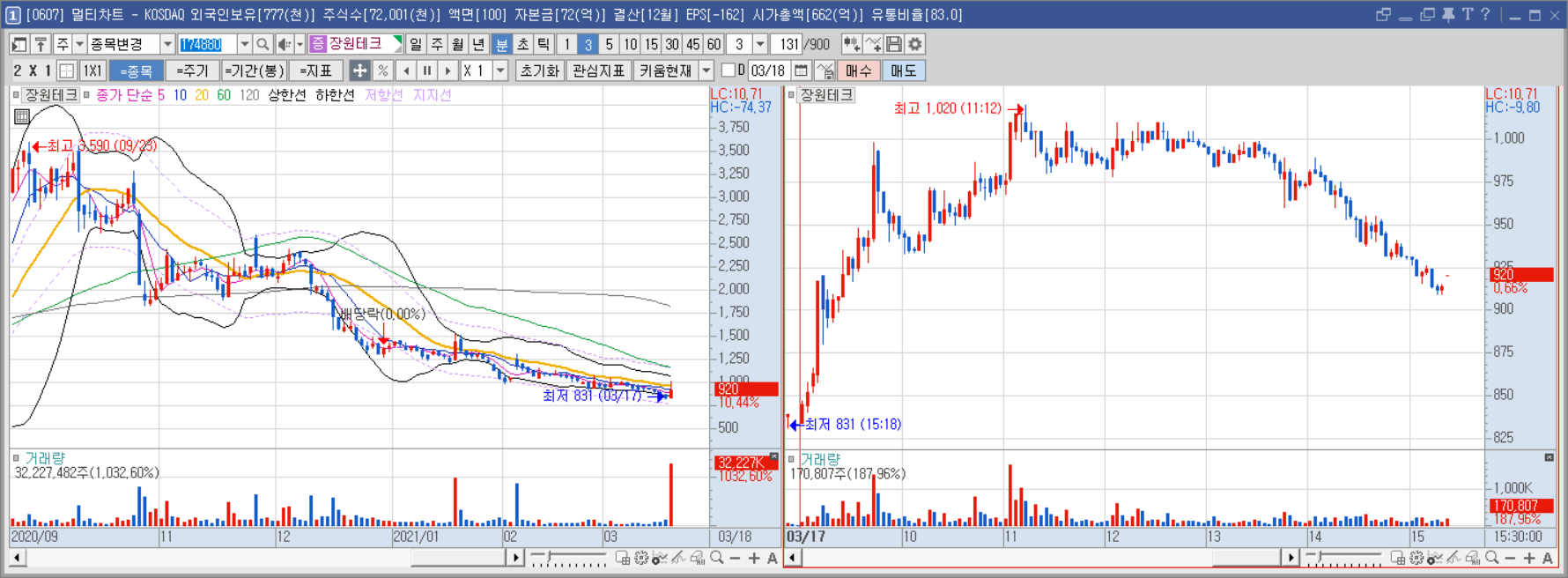
Task: Click the left chart auto-scale A icon
Action: pyautogui.click(x=773, y=558)
